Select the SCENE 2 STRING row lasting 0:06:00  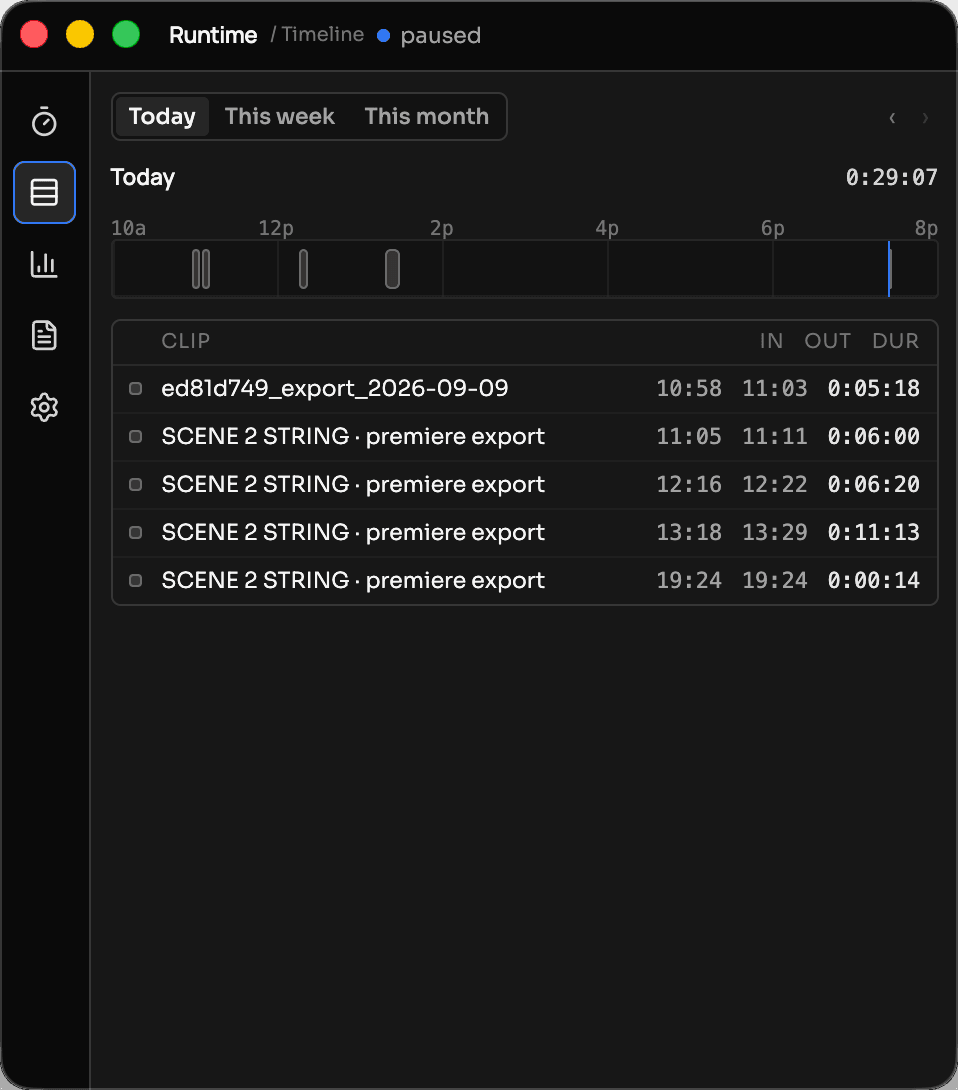click(x=525, y=437)
